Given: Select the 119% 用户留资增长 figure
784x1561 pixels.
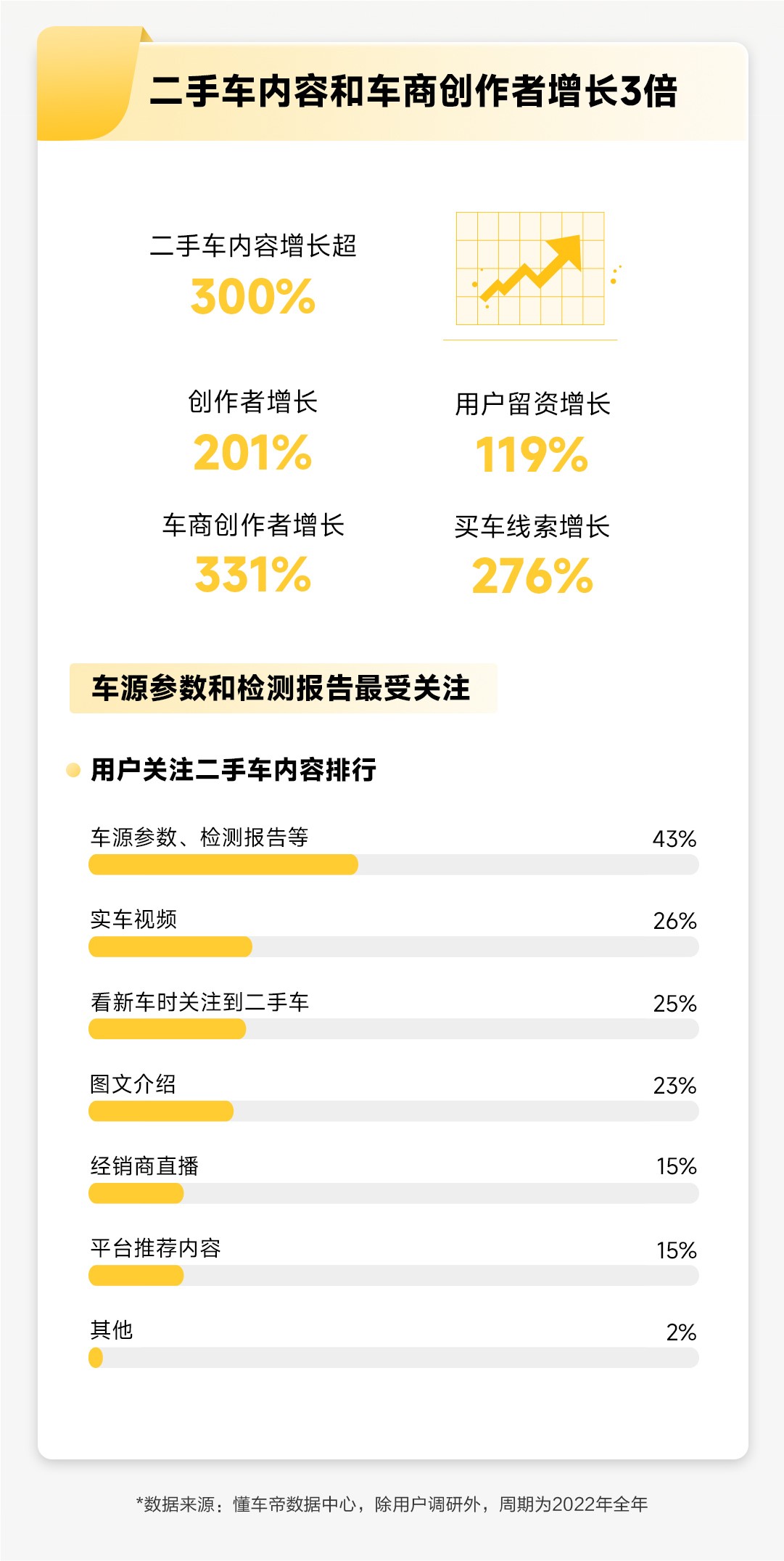Looking at the screenshot, I should click(x=532, y=455).
